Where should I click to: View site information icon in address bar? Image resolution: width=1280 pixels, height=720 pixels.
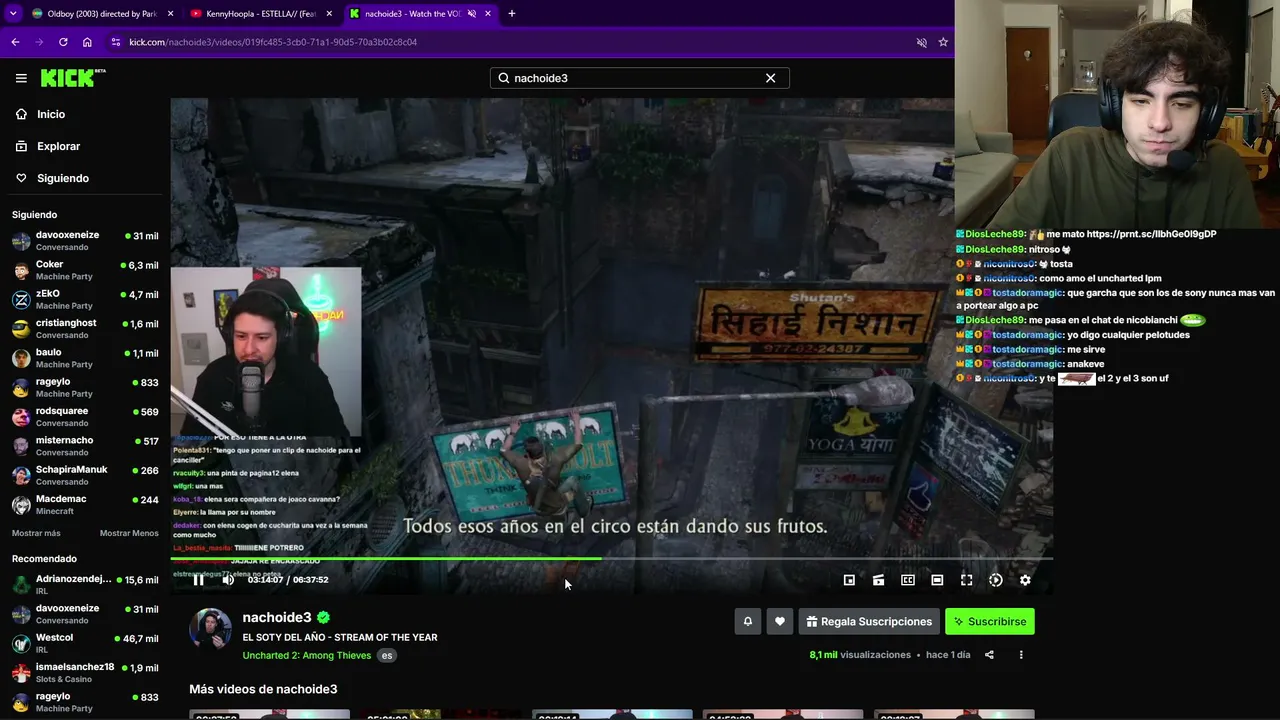tap(116, 42)
